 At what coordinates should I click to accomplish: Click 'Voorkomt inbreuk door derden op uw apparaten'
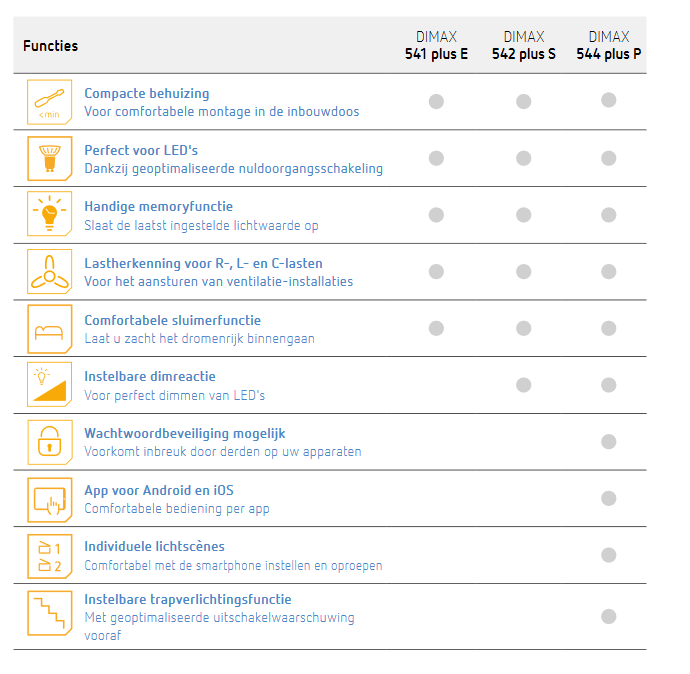[x=223, y=452]
